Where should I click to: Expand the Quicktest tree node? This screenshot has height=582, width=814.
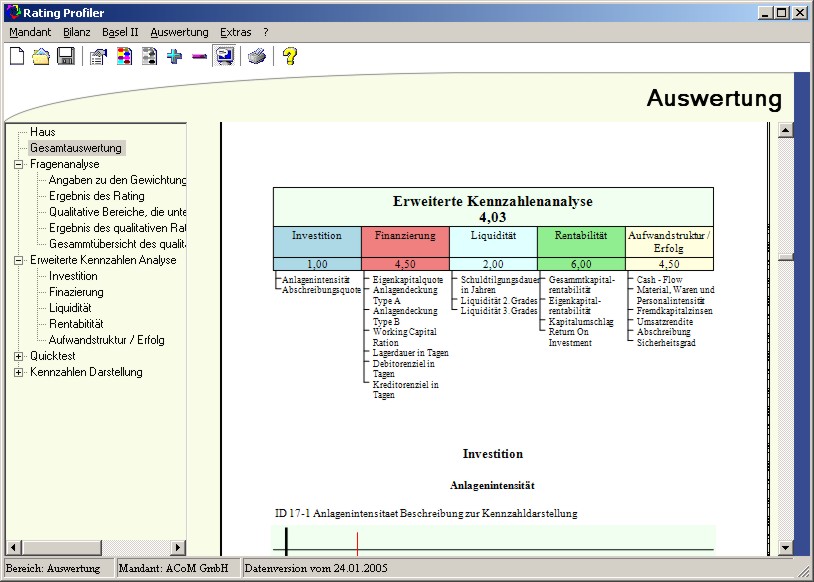[x=19, y=357]
